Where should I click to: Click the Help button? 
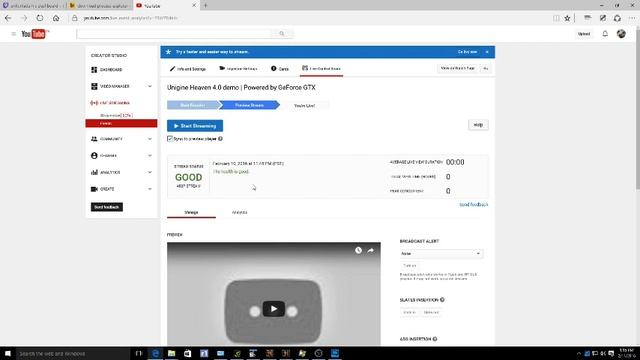[x=478, y=125]
